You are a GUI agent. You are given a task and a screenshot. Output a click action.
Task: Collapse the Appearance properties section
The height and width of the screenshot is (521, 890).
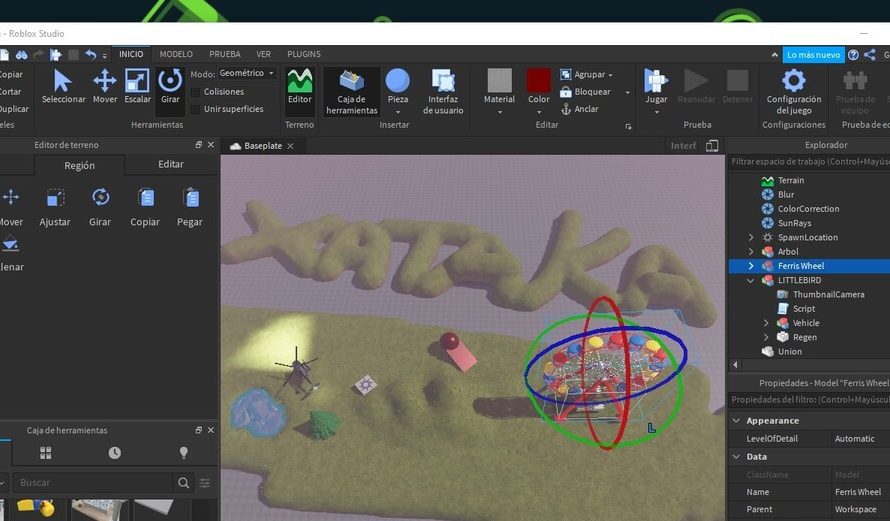737,421
